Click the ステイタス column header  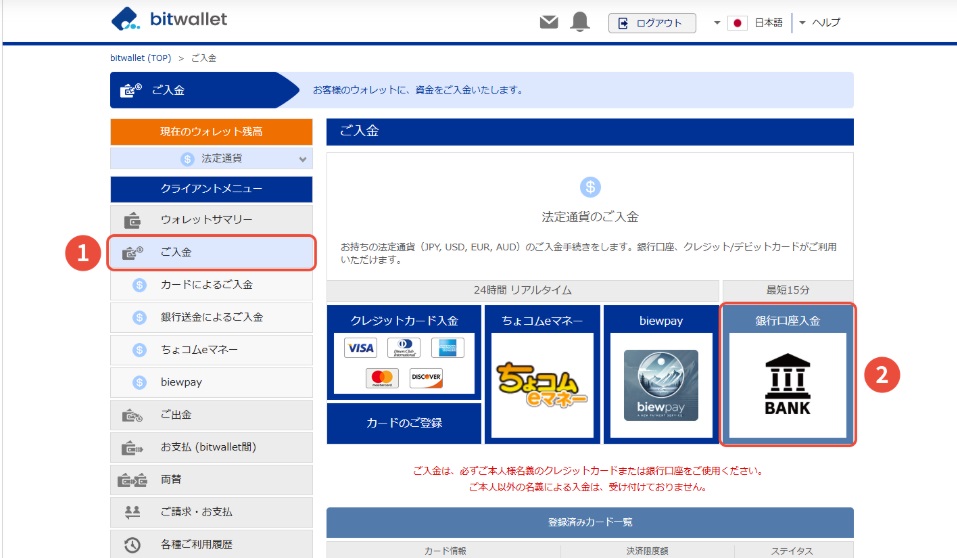coord(792,551)
